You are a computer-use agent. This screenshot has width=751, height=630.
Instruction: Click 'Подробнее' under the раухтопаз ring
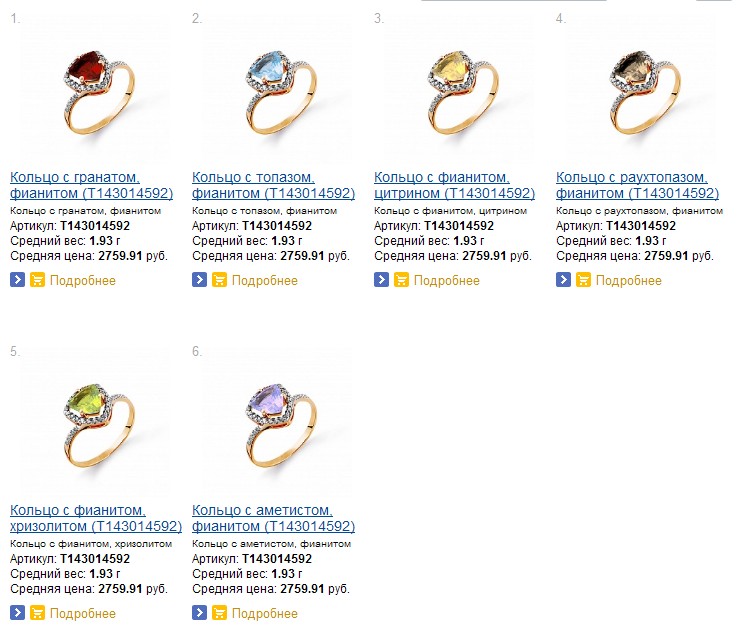628,280
